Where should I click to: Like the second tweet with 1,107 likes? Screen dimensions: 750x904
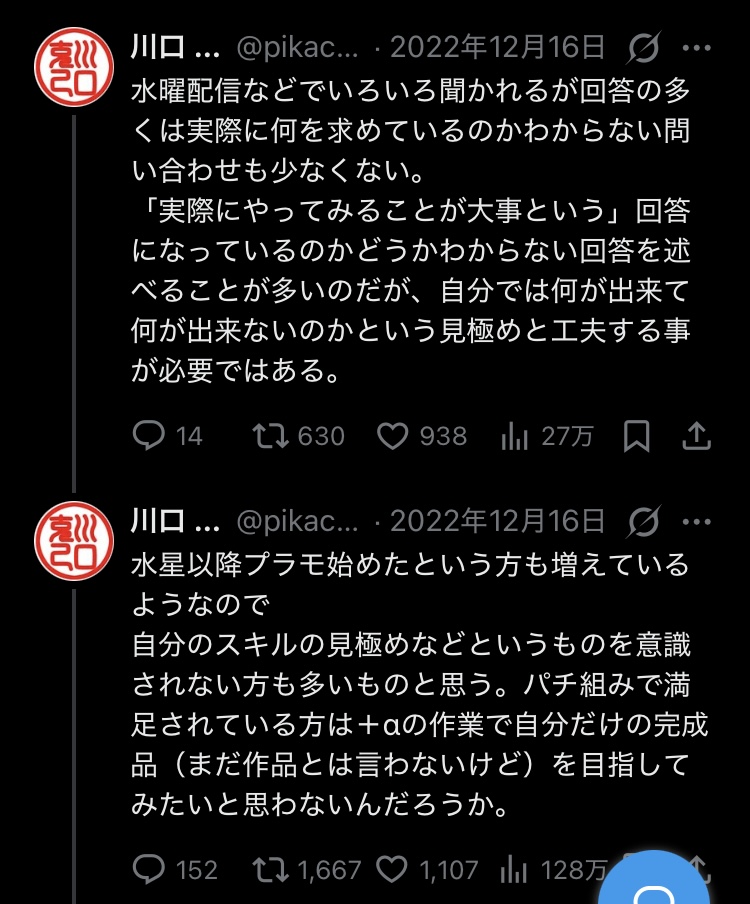pos(393,870)
